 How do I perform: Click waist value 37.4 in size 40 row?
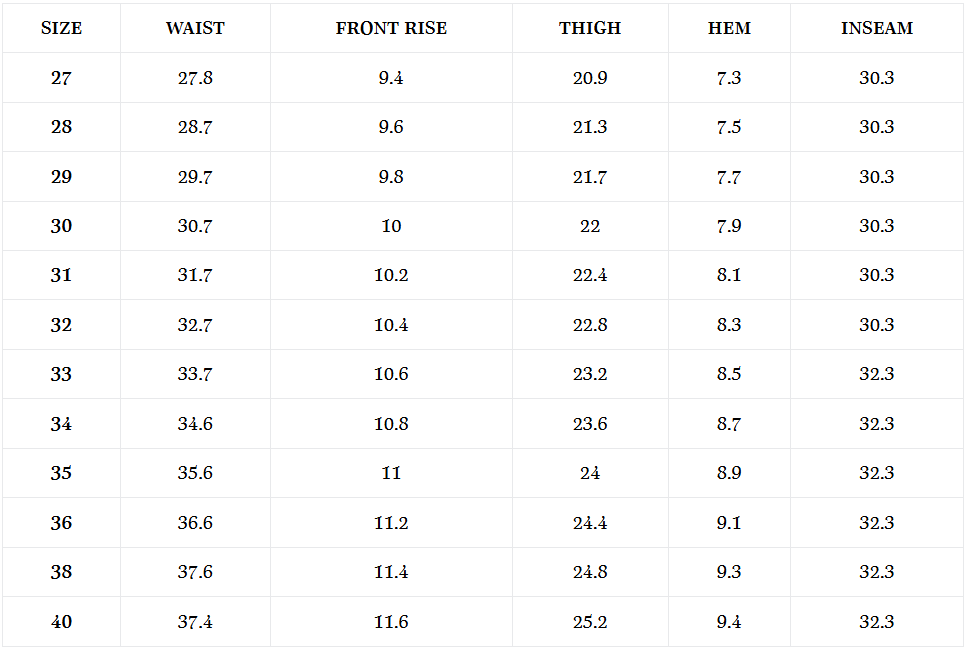(195, 622)
